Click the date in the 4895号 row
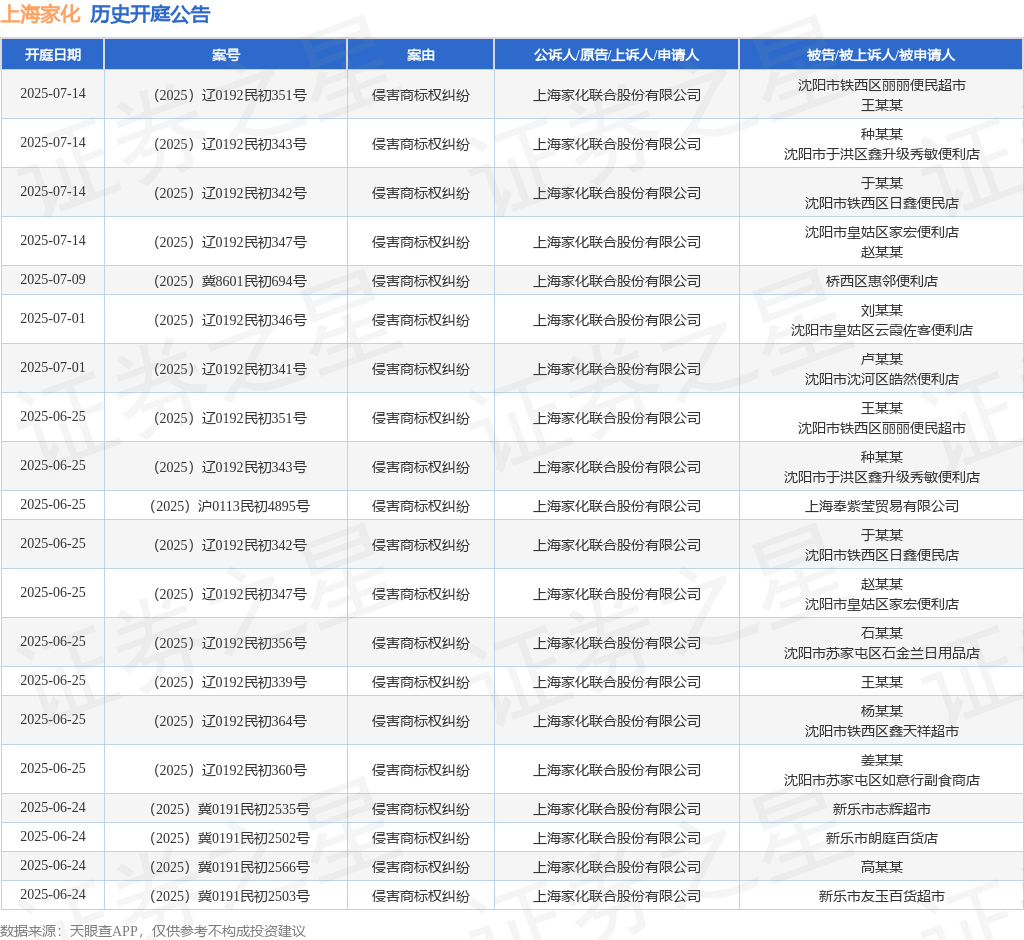This screenshot has width=1024, height=940. point(53,504)
